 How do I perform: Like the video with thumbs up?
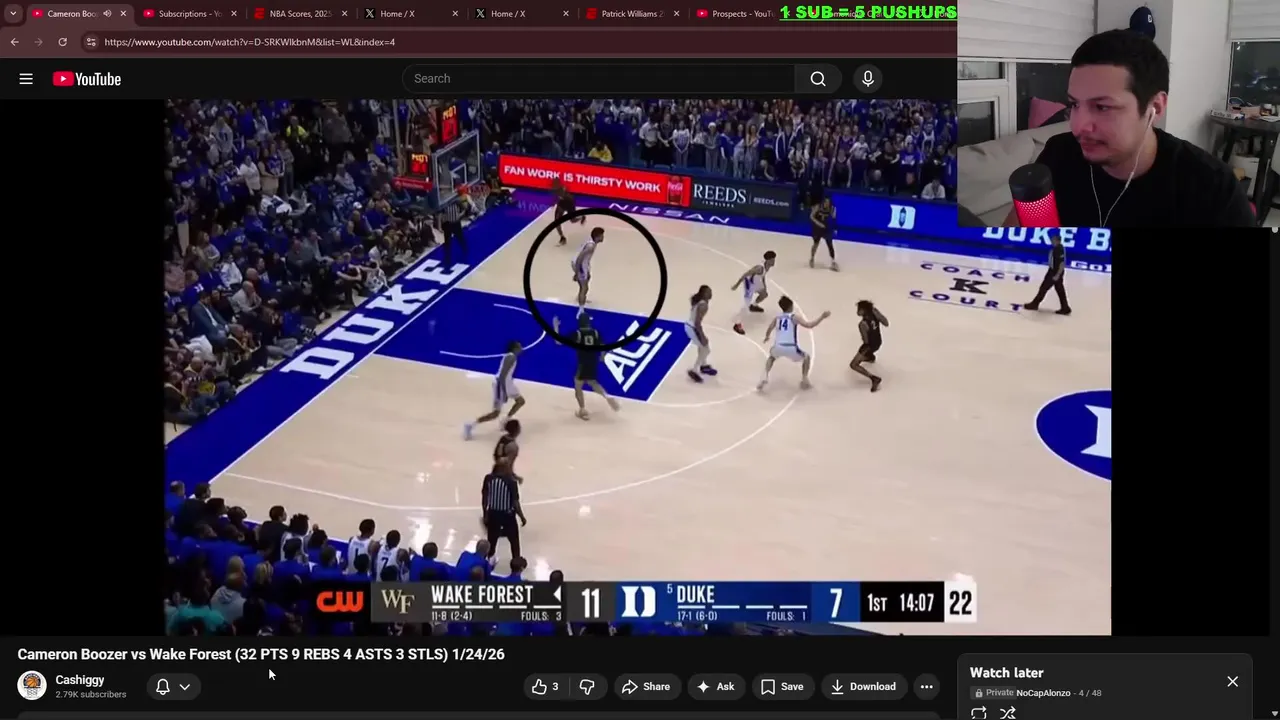click(x=545, y=686)
